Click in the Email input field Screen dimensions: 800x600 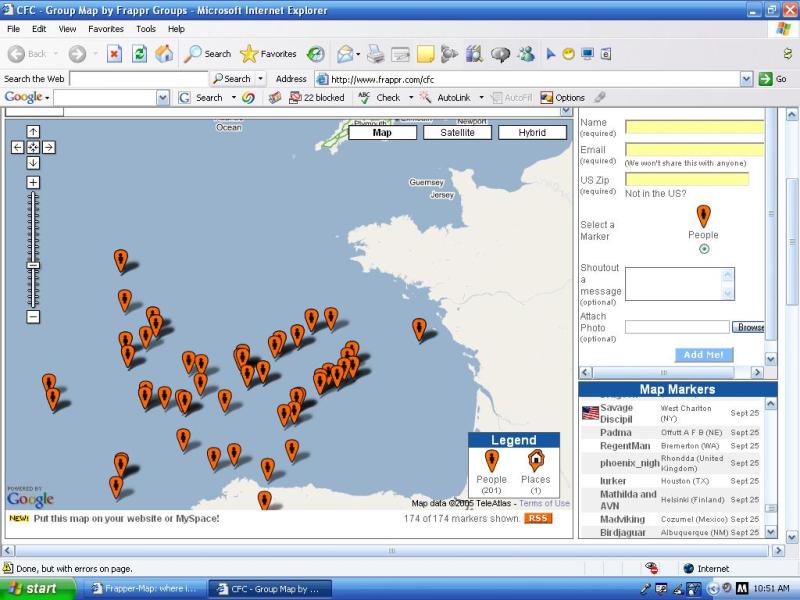(694, 149)
